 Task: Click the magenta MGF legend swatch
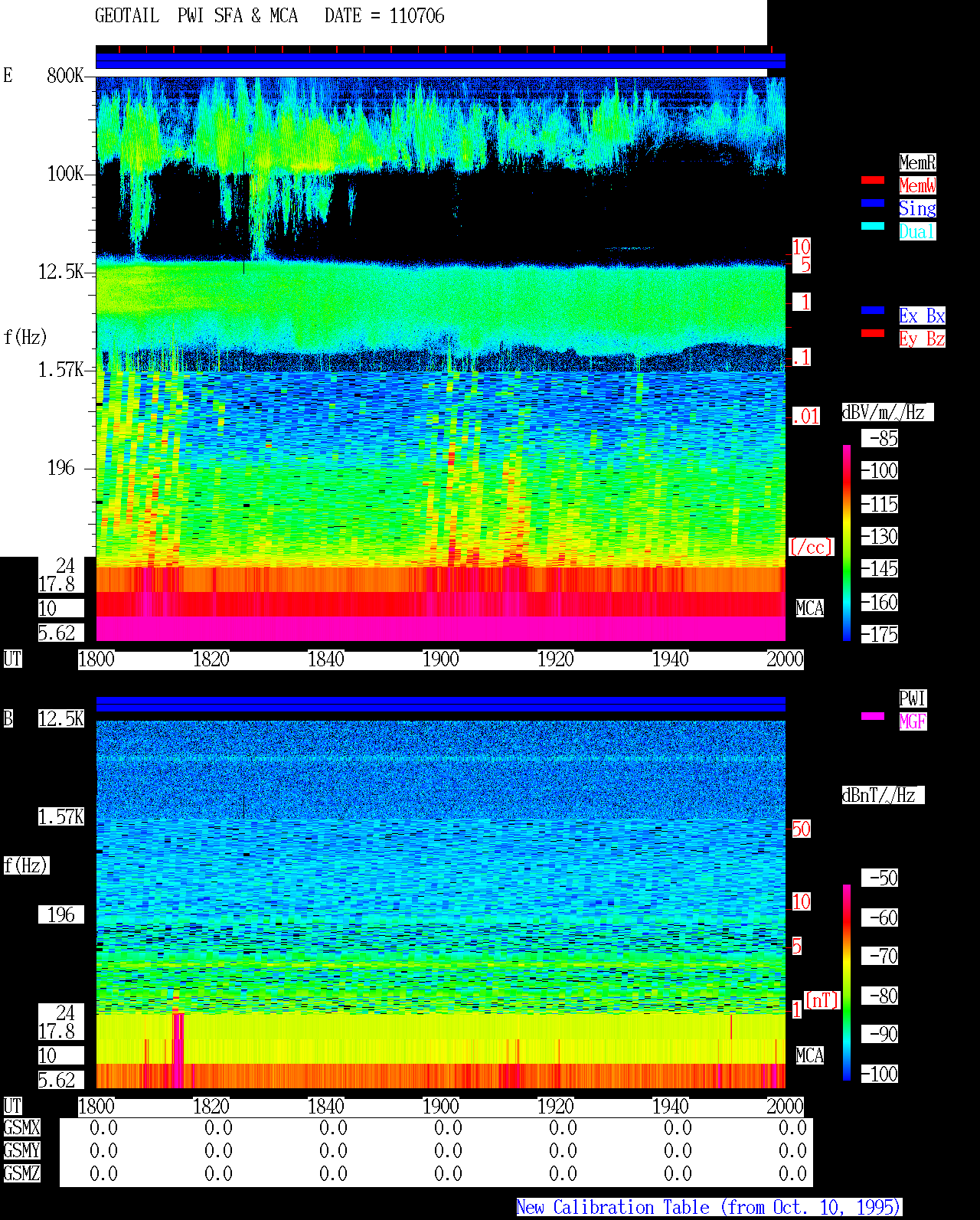point(873,716)
